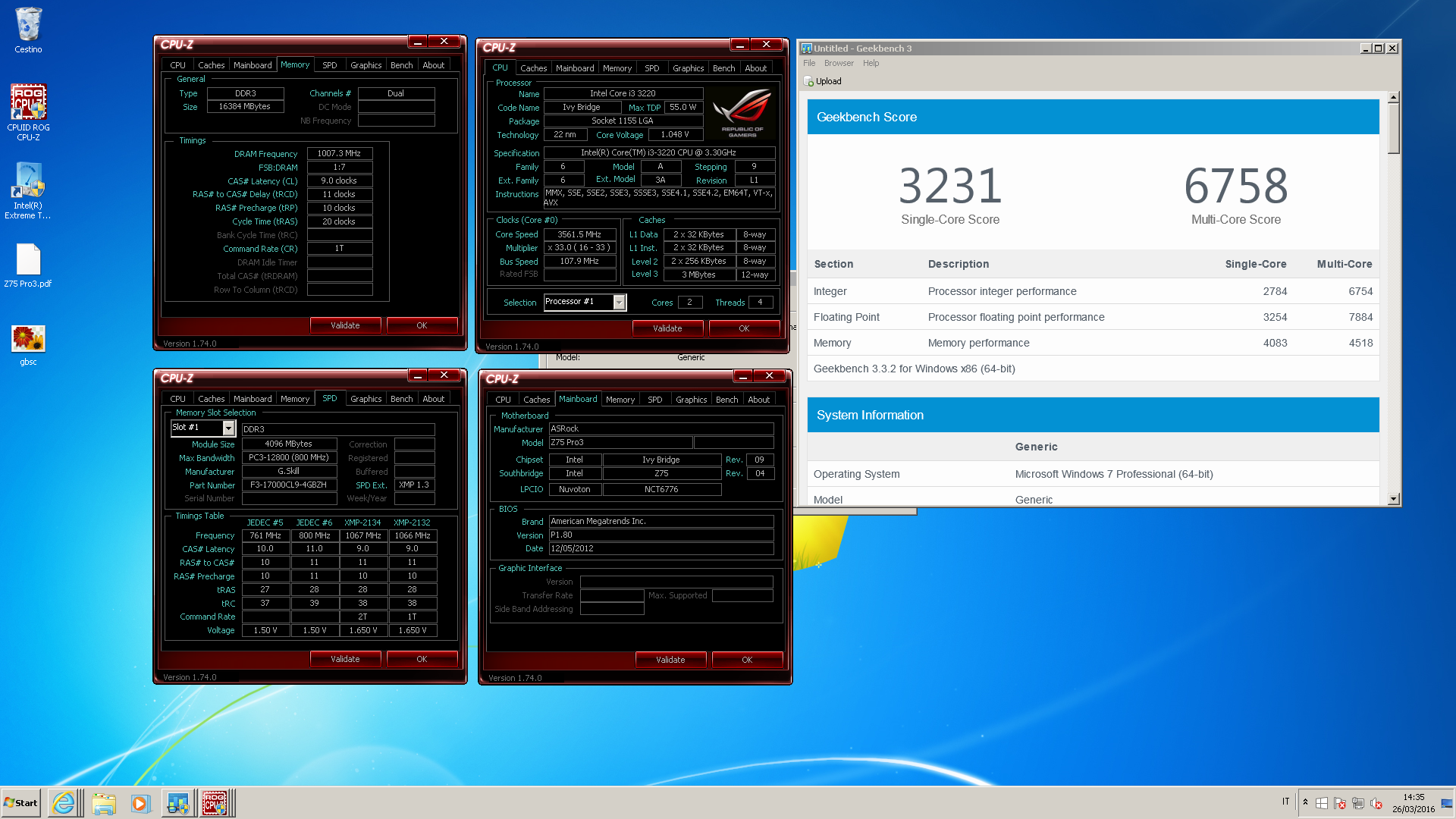Click Validate in the Memory CPU-Z window

345,325
